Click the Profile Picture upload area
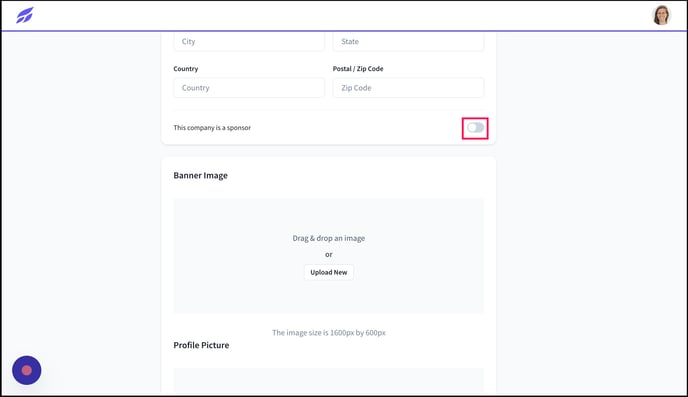Screen dimensions: 688x397 pos(329,380)
